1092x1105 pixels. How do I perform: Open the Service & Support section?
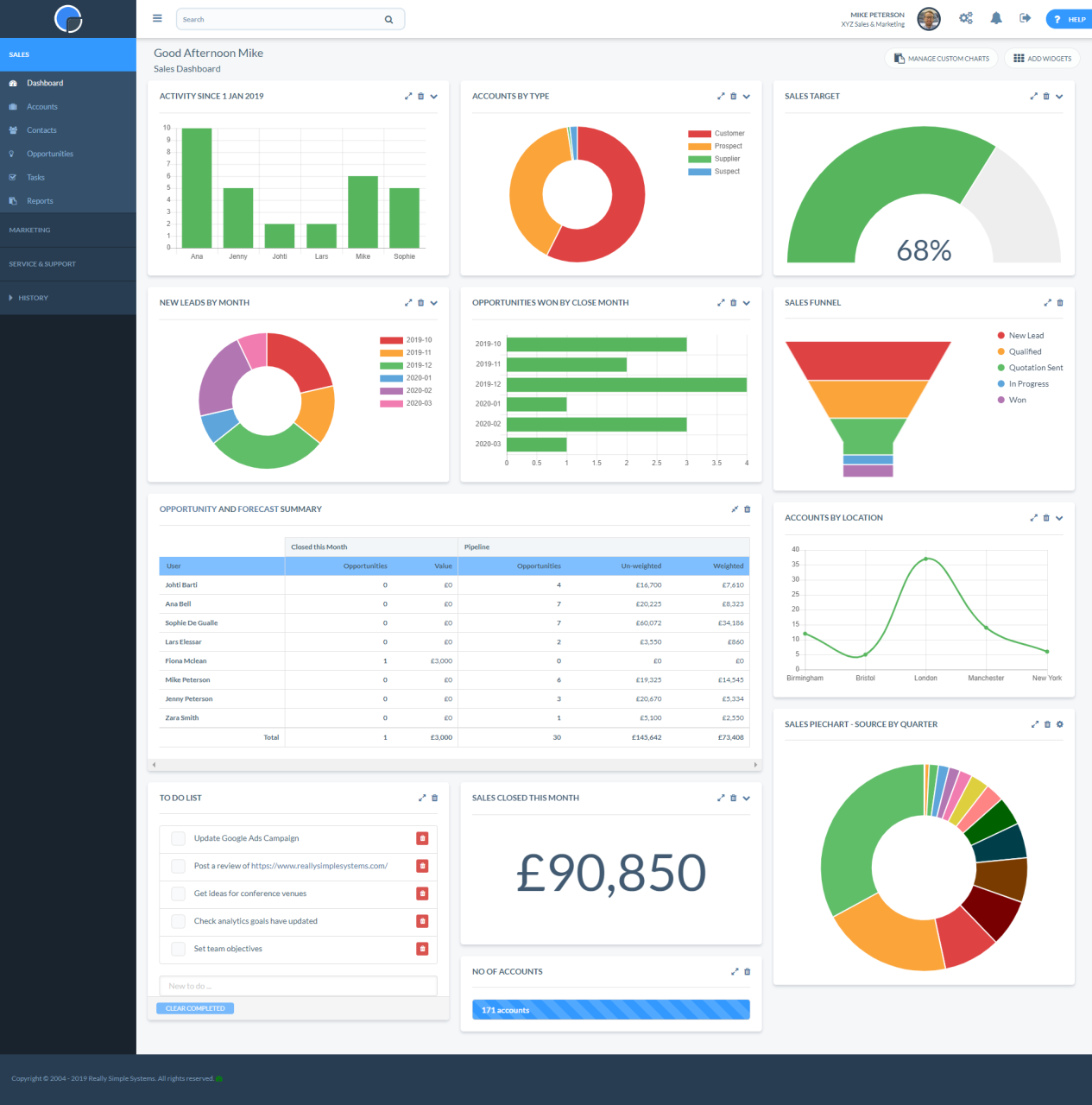click(x=41, y=263)
